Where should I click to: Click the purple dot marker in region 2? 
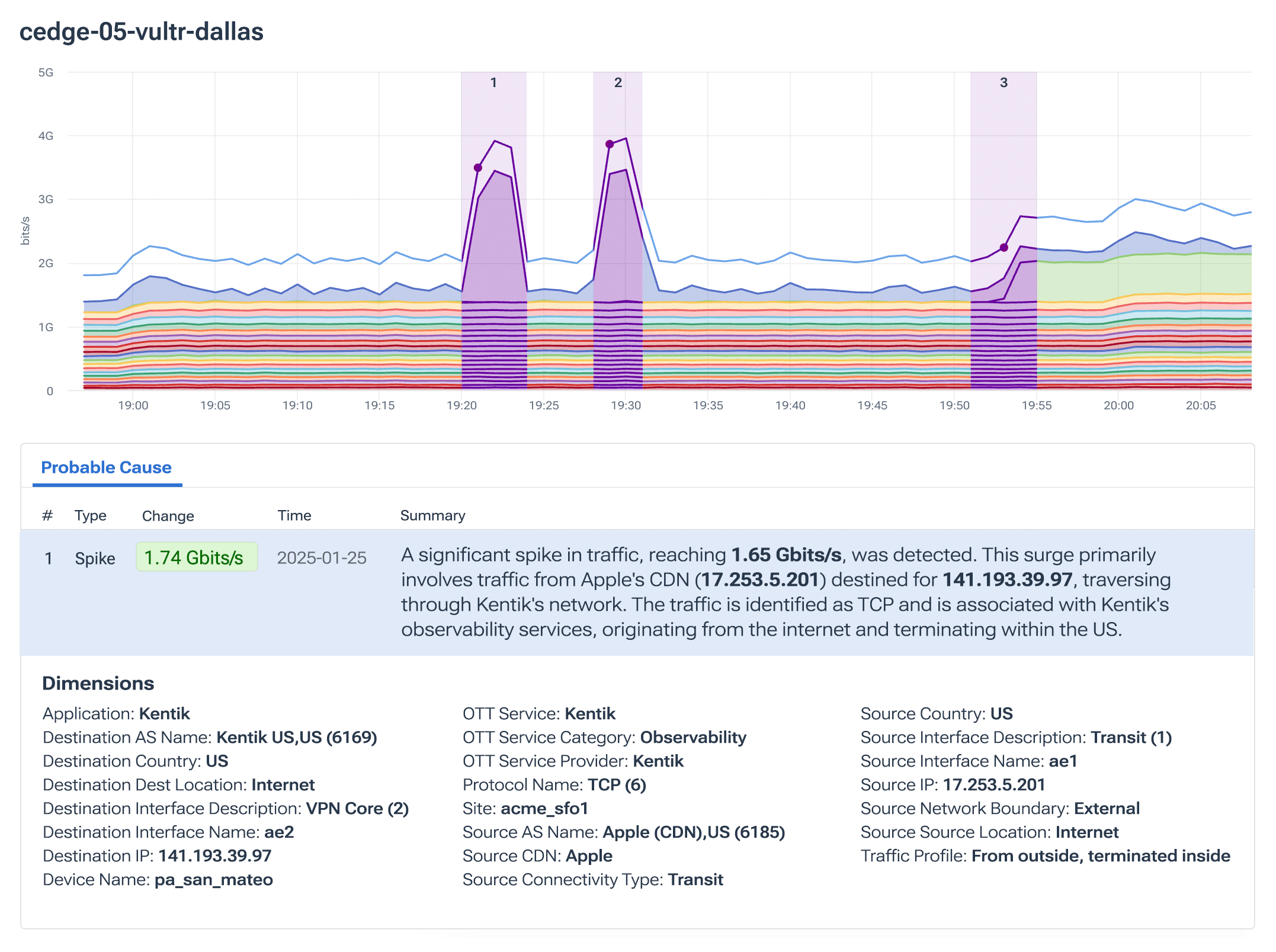[610, 144]
